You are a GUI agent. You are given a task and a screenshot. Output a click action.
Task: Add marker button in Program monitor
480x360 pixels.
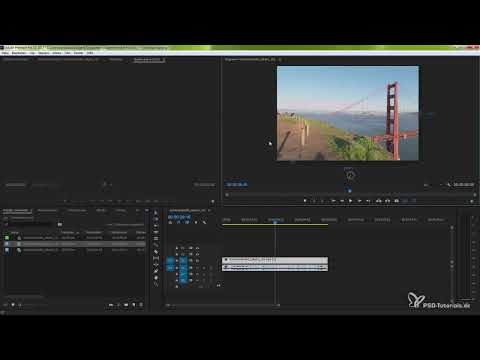click(x=305, y=201)
